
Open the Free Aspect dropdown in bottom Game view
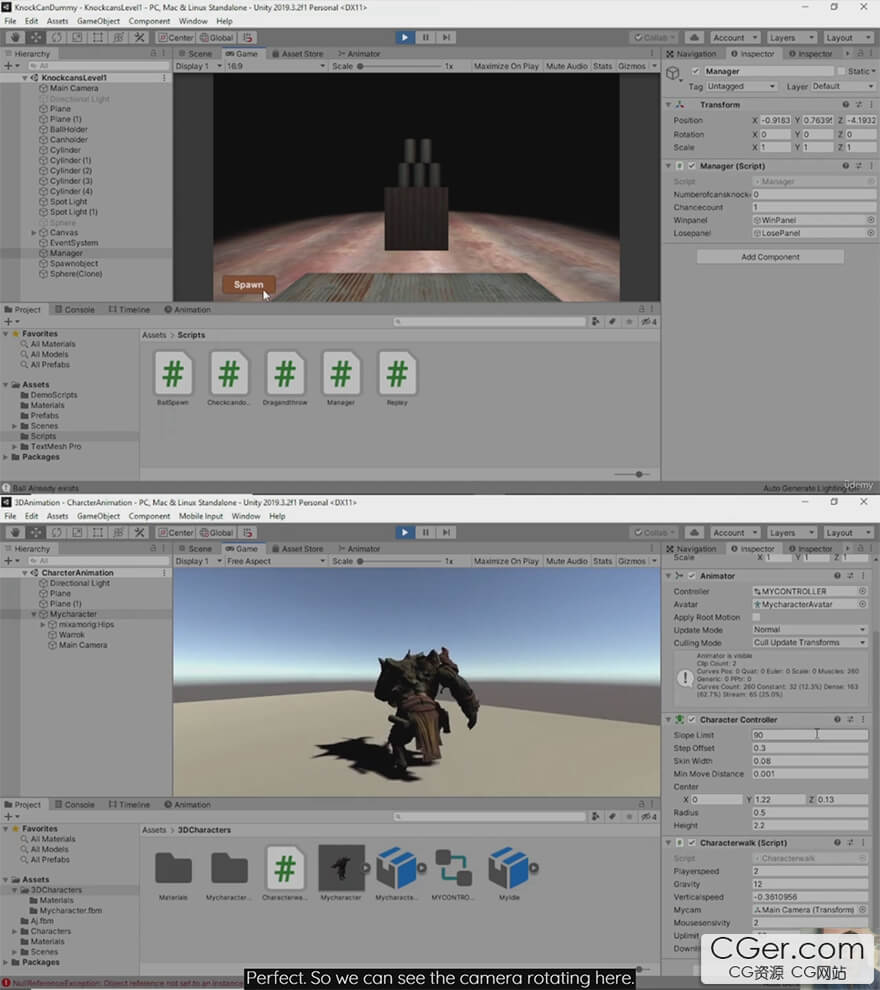click(275, 561)
